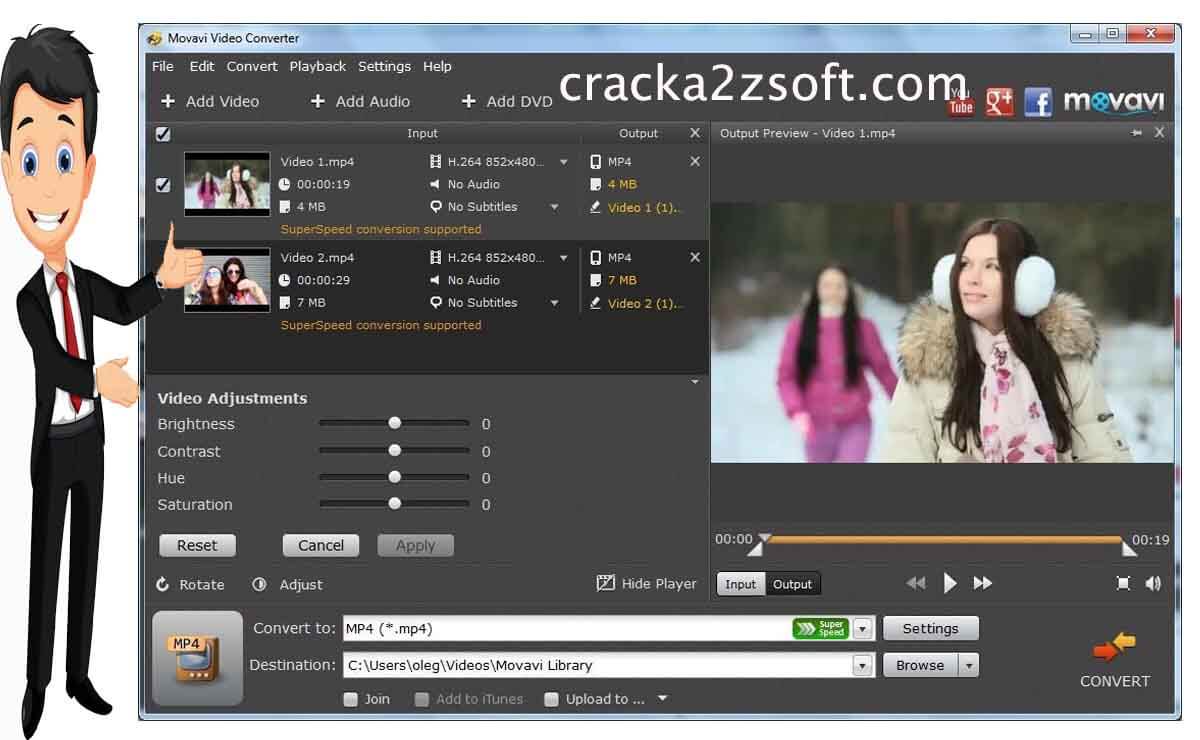Click the Hue slider handle

[x=394, y=477]
